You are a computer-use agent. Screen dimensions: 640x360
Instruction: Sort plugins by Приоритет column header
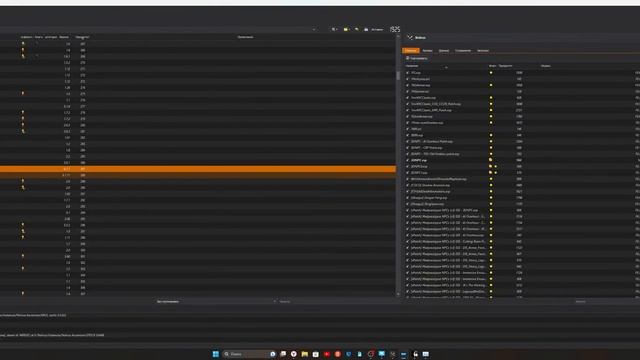pyautogui.click(x=506, y=66)
